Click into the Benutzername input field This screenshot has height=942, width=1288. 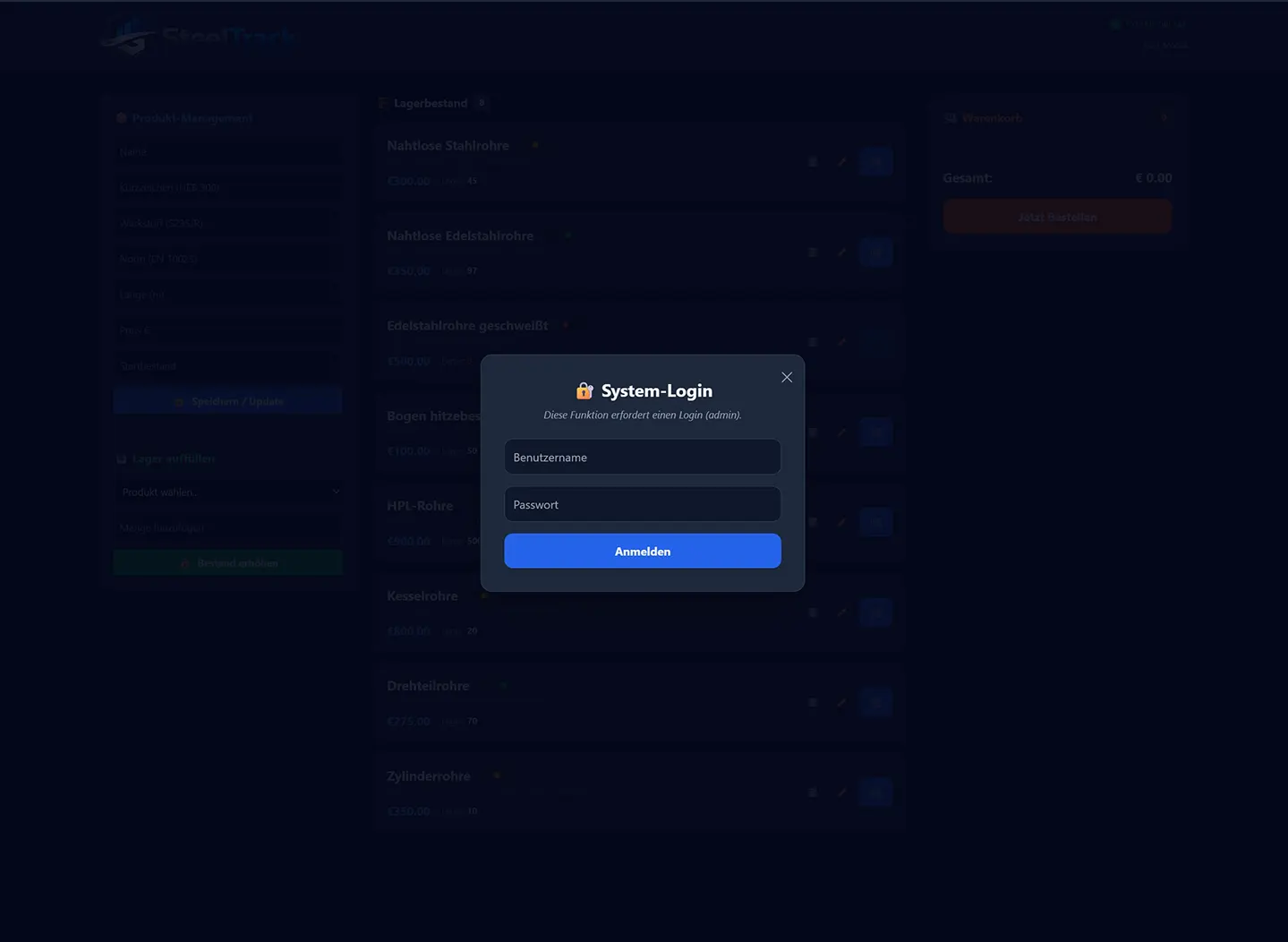tap(642, 457)
